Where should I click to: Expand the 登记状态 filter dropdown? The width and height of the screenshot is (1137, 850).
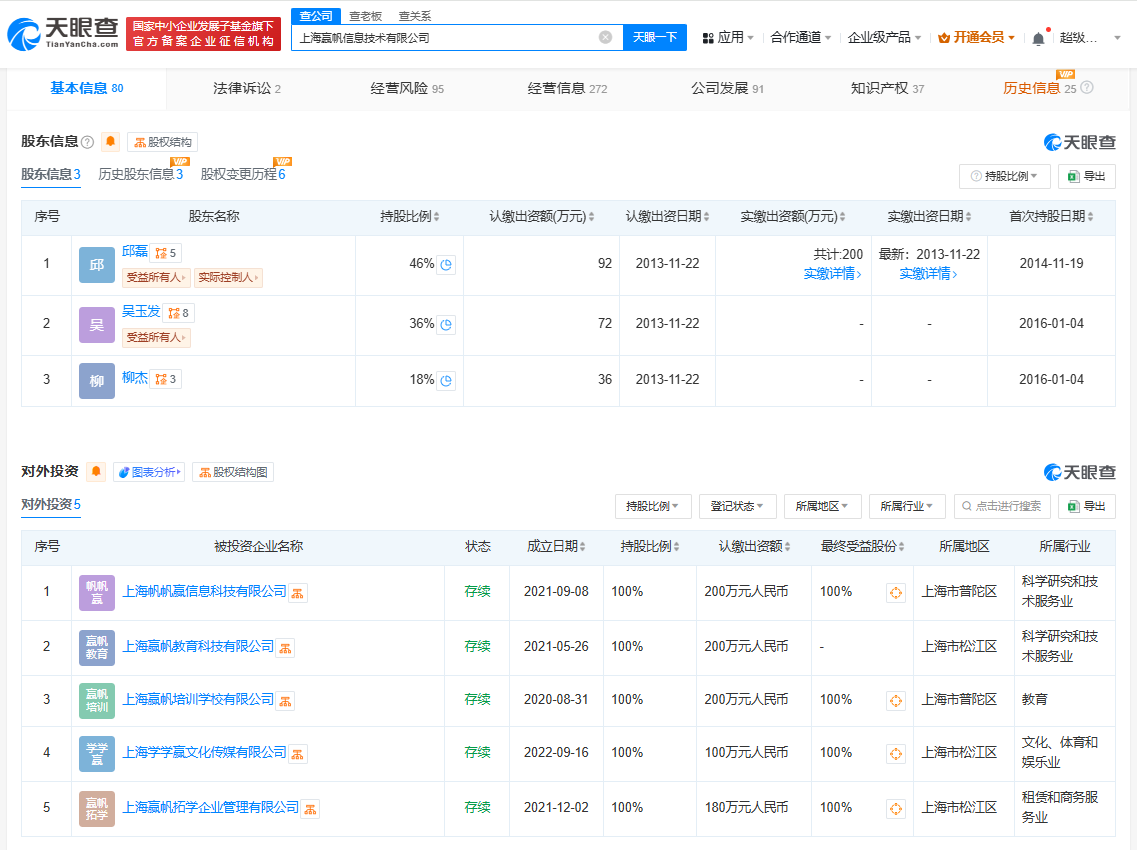738,506
